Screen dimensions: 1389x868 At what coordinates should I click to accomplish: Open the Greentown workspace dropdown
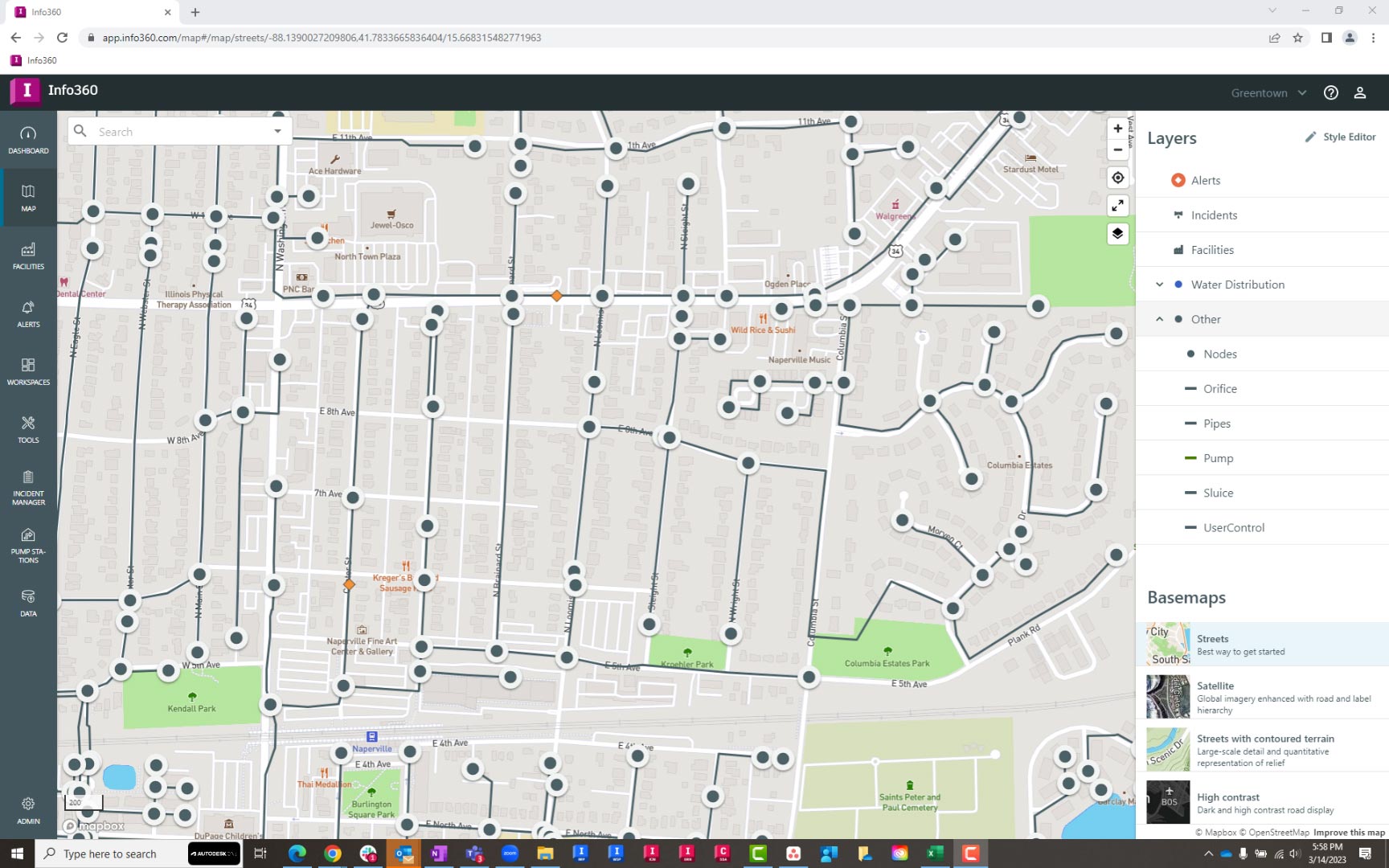click(x=1268, y=93)
